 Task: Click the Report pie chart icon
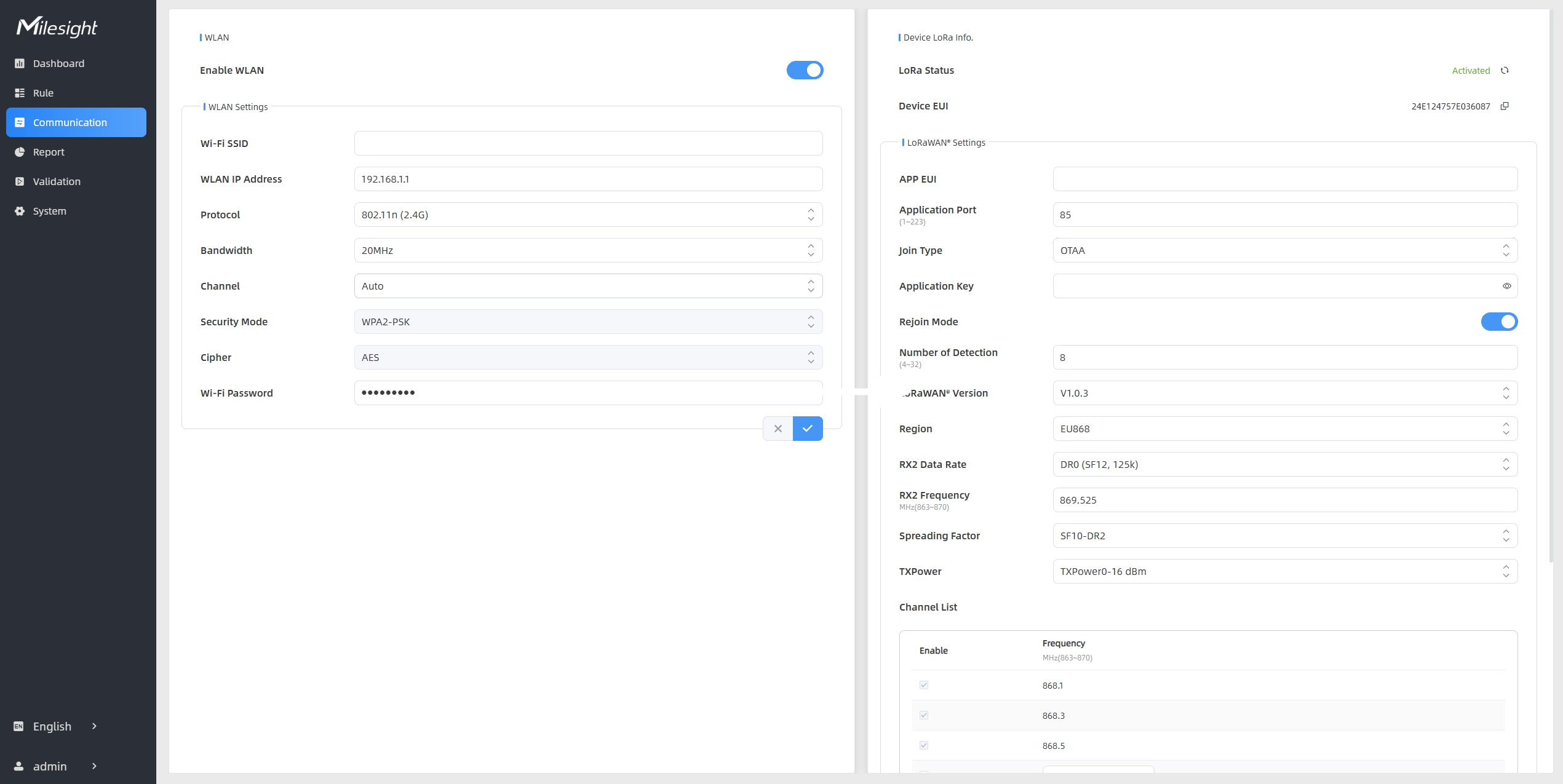coord(20,152)
